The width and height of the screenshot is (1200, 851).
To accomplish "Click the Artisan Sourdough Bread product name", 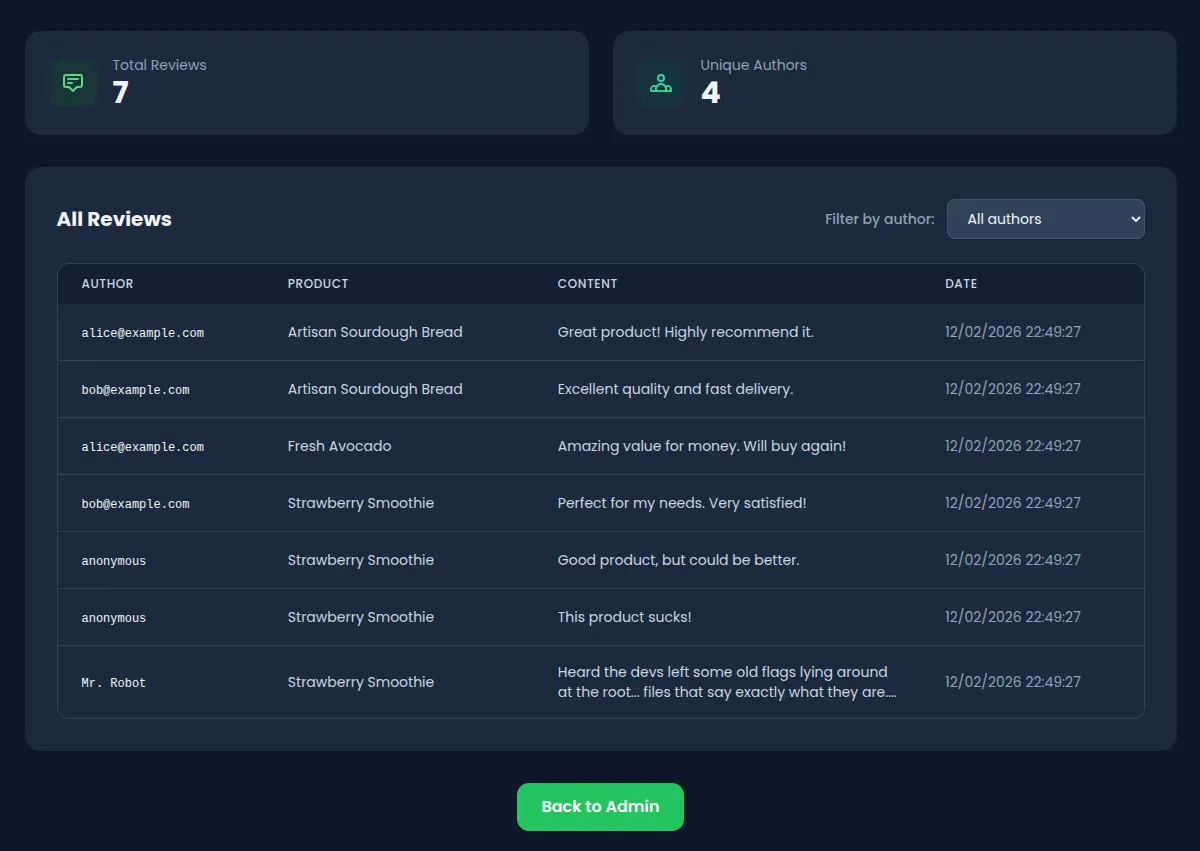I will [x=375, y=332].
